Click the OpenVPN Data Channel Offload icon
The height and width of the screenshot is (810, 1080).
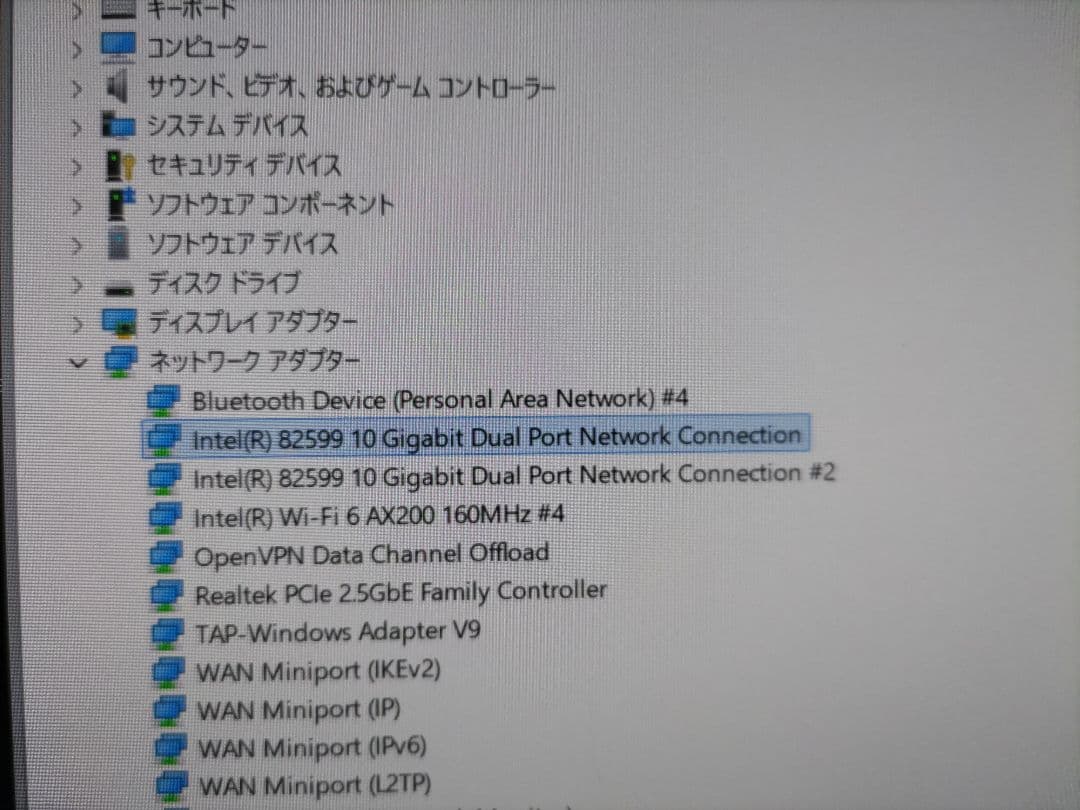click(x=167, y=557)
